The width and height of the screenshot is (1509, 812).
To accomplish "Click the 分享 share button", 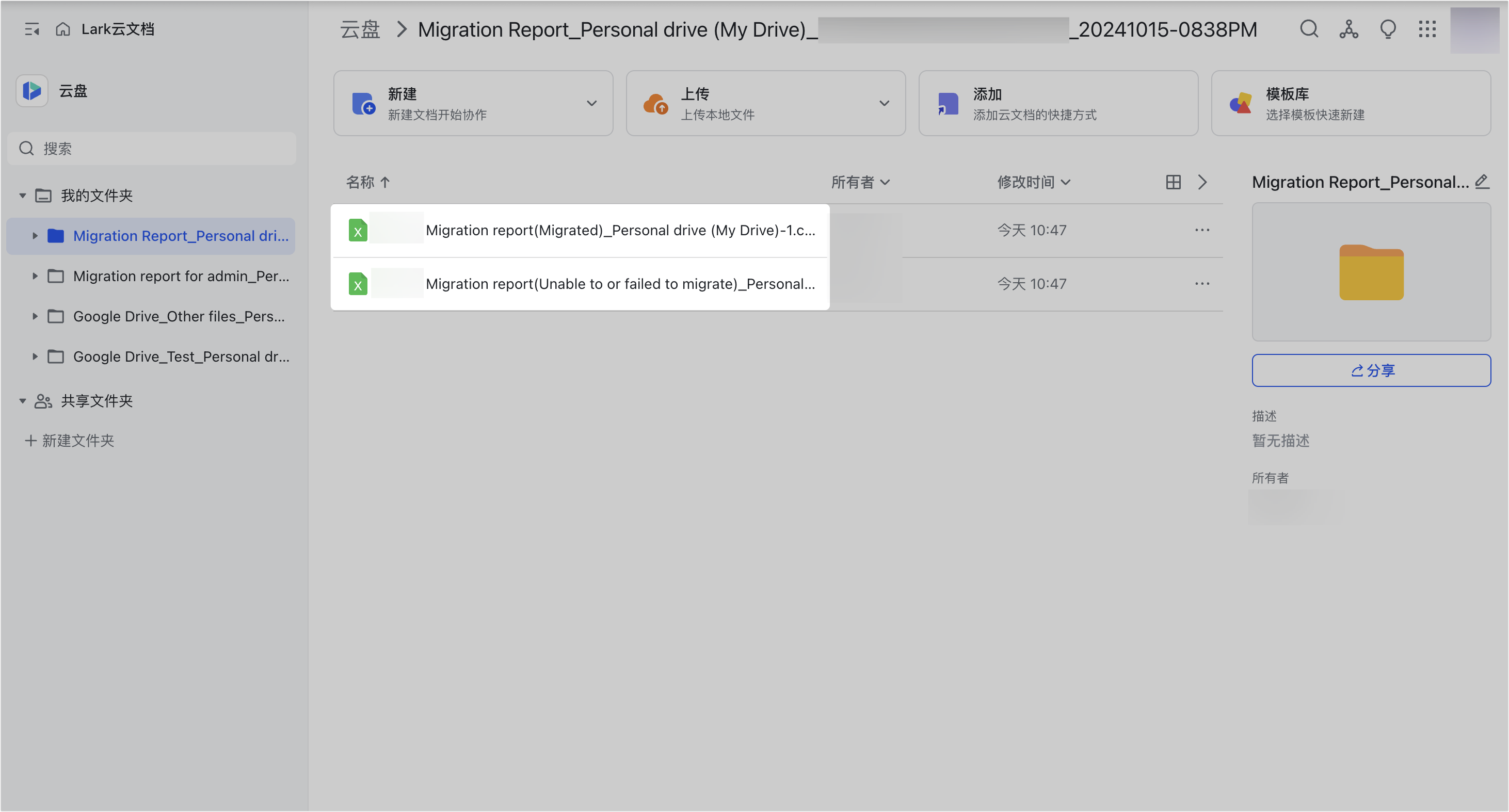I will pyautogui.click(x=1371, y=370).
